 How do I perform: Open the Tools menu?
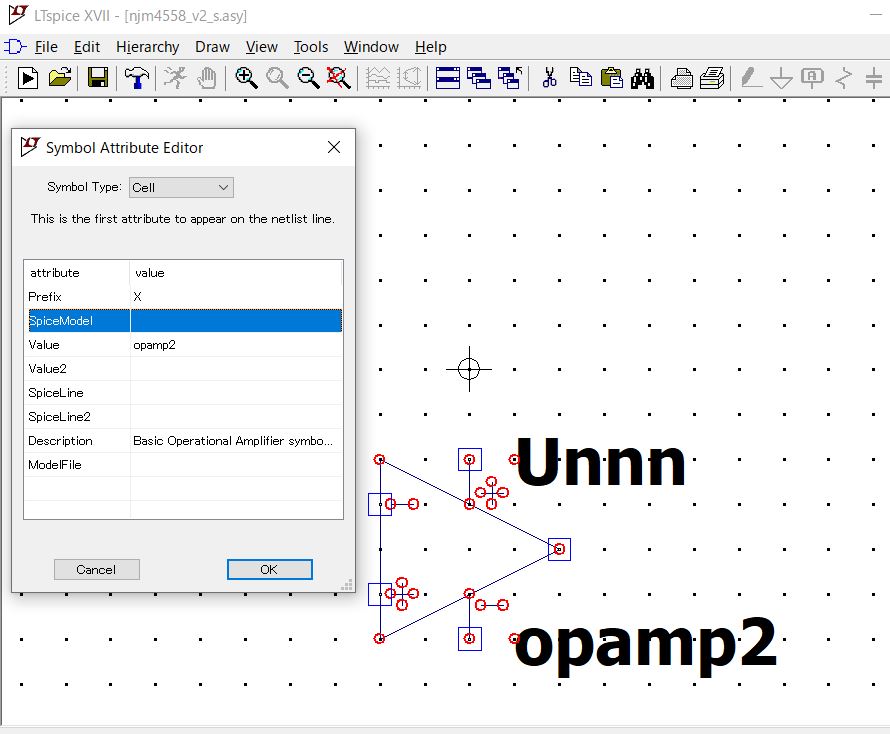tap(310, 47)
